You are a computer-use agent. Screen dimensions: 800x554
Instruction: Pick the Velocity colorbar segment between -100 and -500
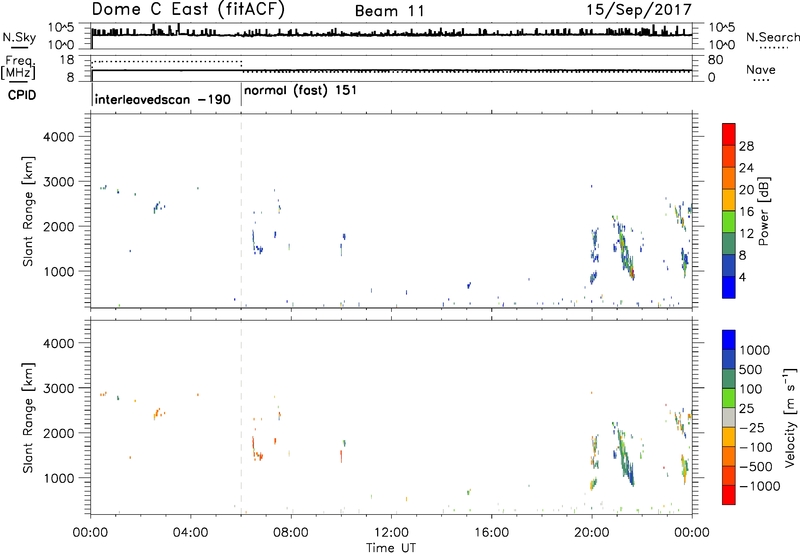(729, 456)
